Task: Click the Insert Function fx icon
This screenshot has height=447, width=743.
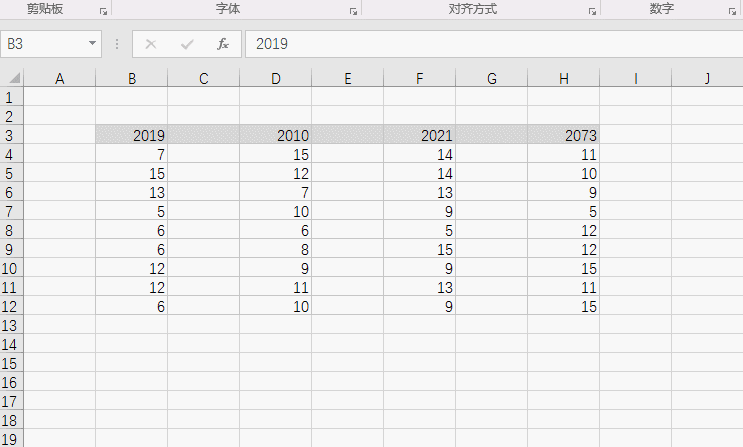Action: [223, 44]
